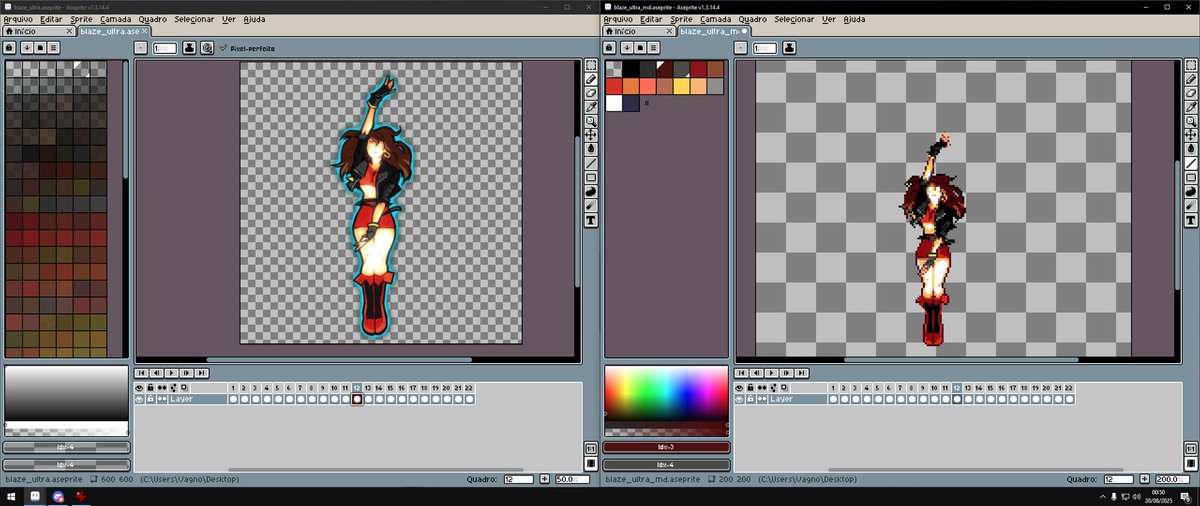
Task: Add new frame with plus button in left window
Action: pyautogui.click(x=544, y=480)
